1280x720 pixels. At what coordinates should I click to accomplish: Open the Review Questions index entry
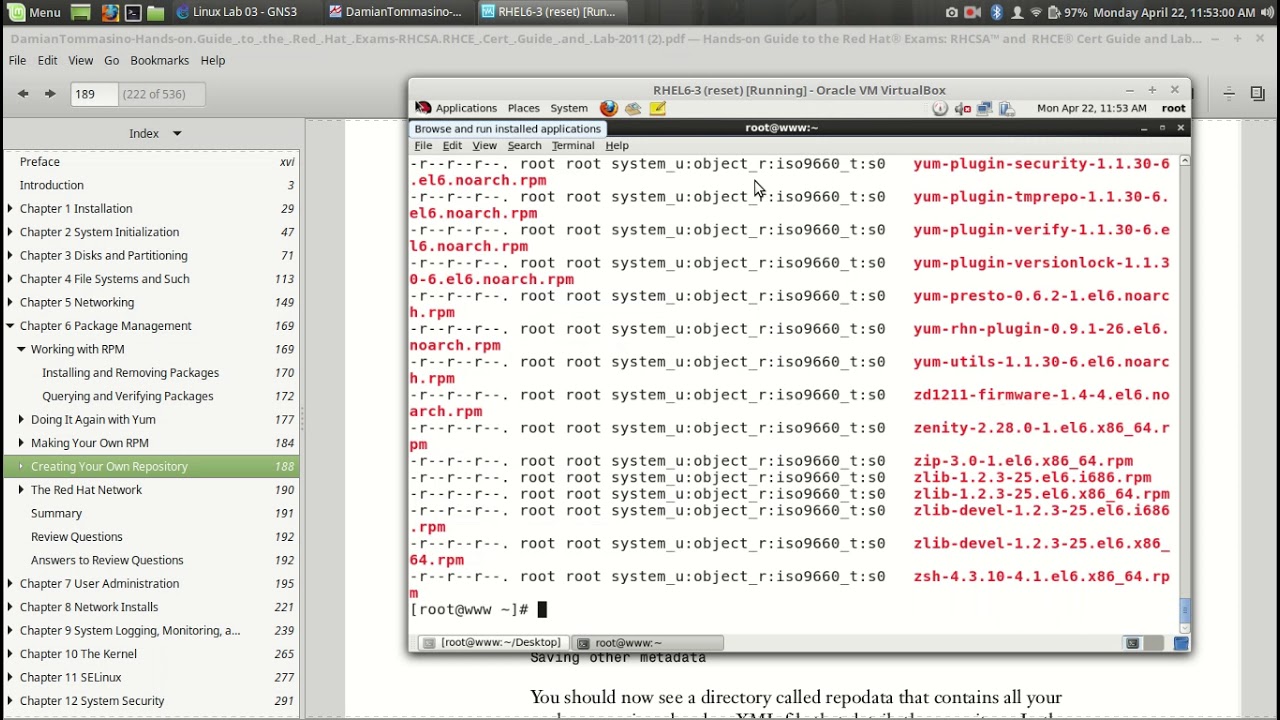pyautogui.click(x=76, y=537)
